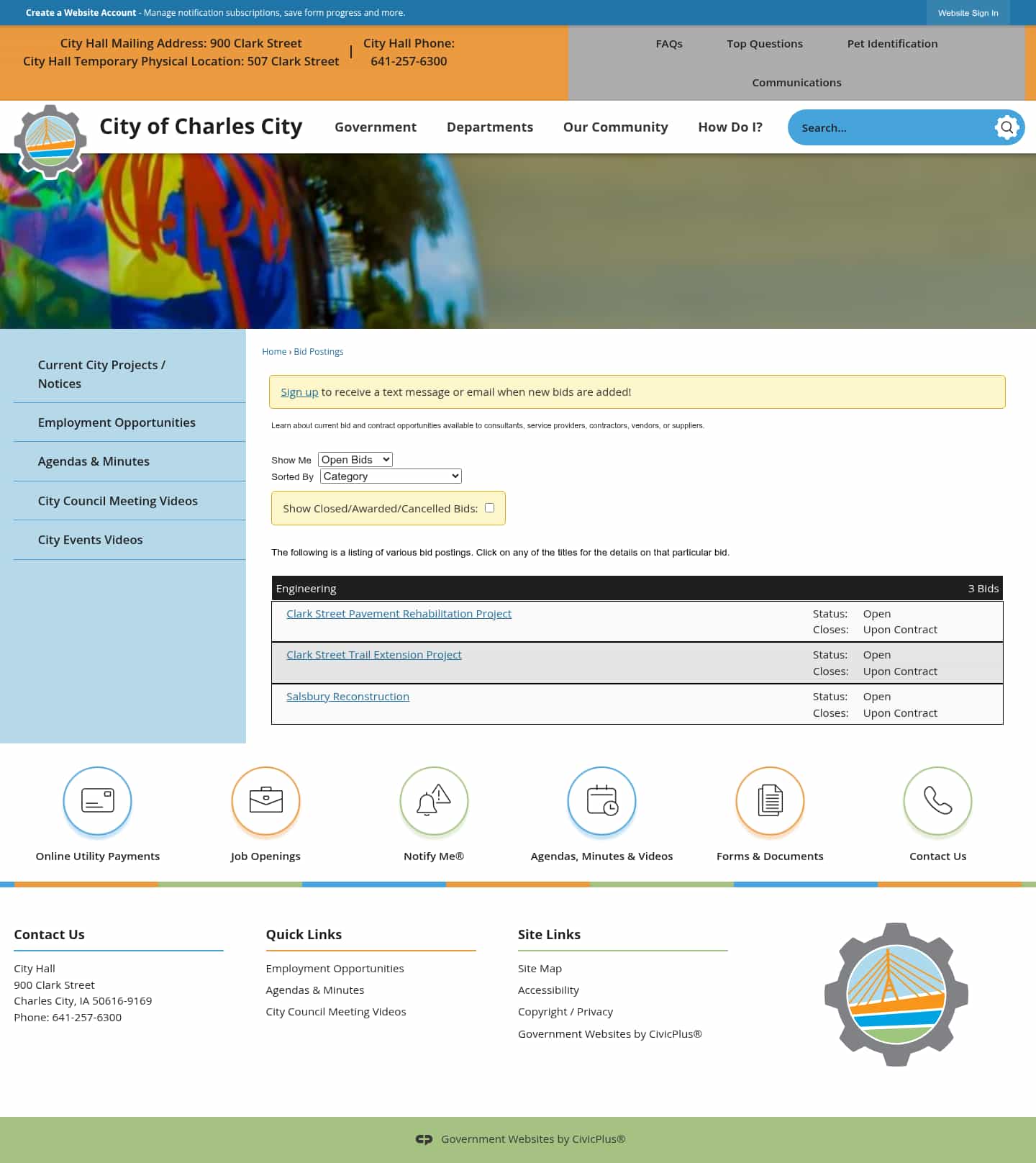Click the City of Charles City title text
1036x1163 pixels.
(201, 127)
